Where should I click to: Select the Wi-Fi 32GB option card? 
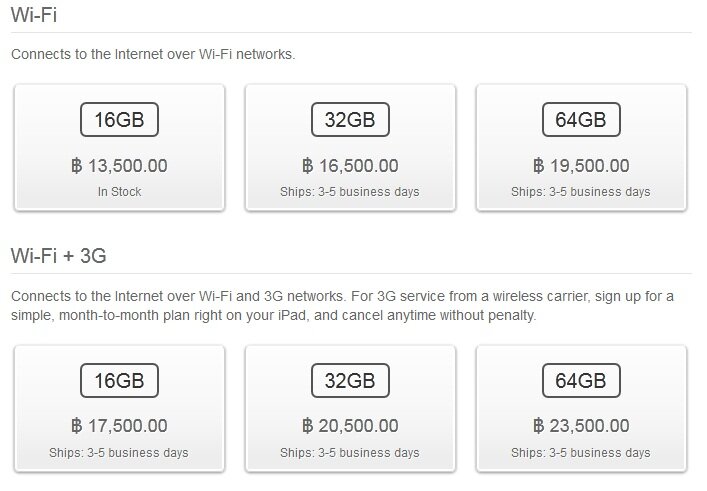pos(350,147)
